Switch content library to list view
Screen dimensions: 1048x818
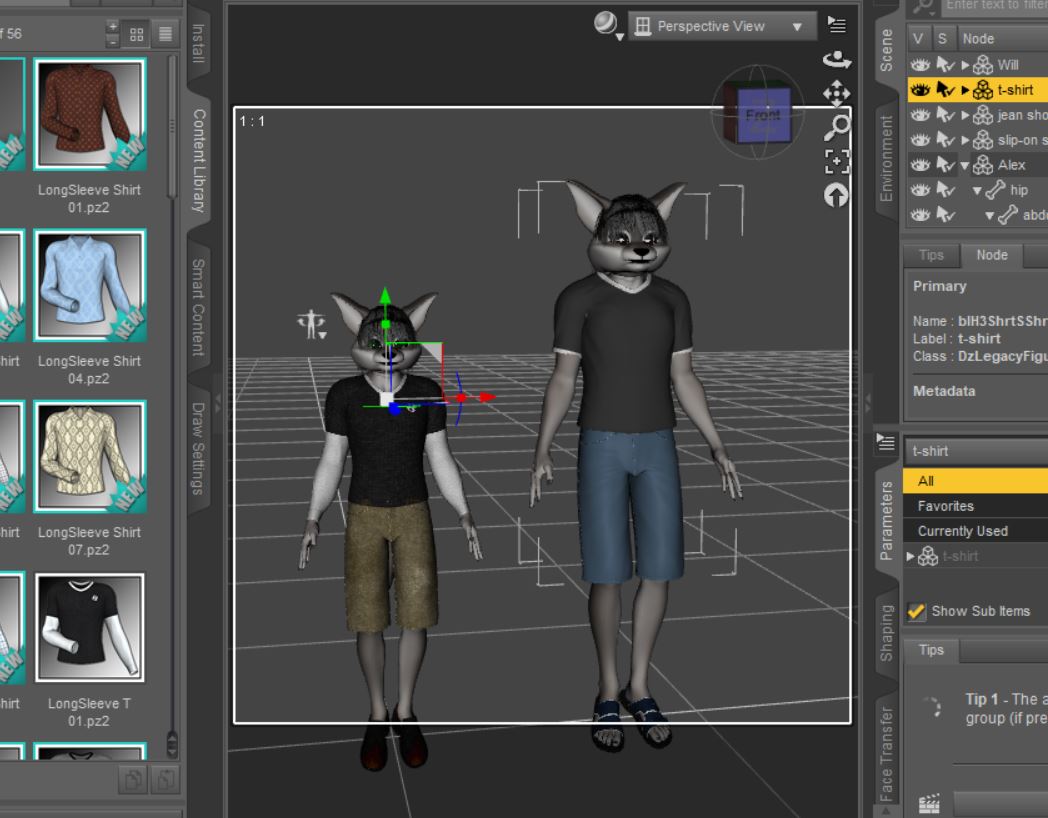point(165,34)
